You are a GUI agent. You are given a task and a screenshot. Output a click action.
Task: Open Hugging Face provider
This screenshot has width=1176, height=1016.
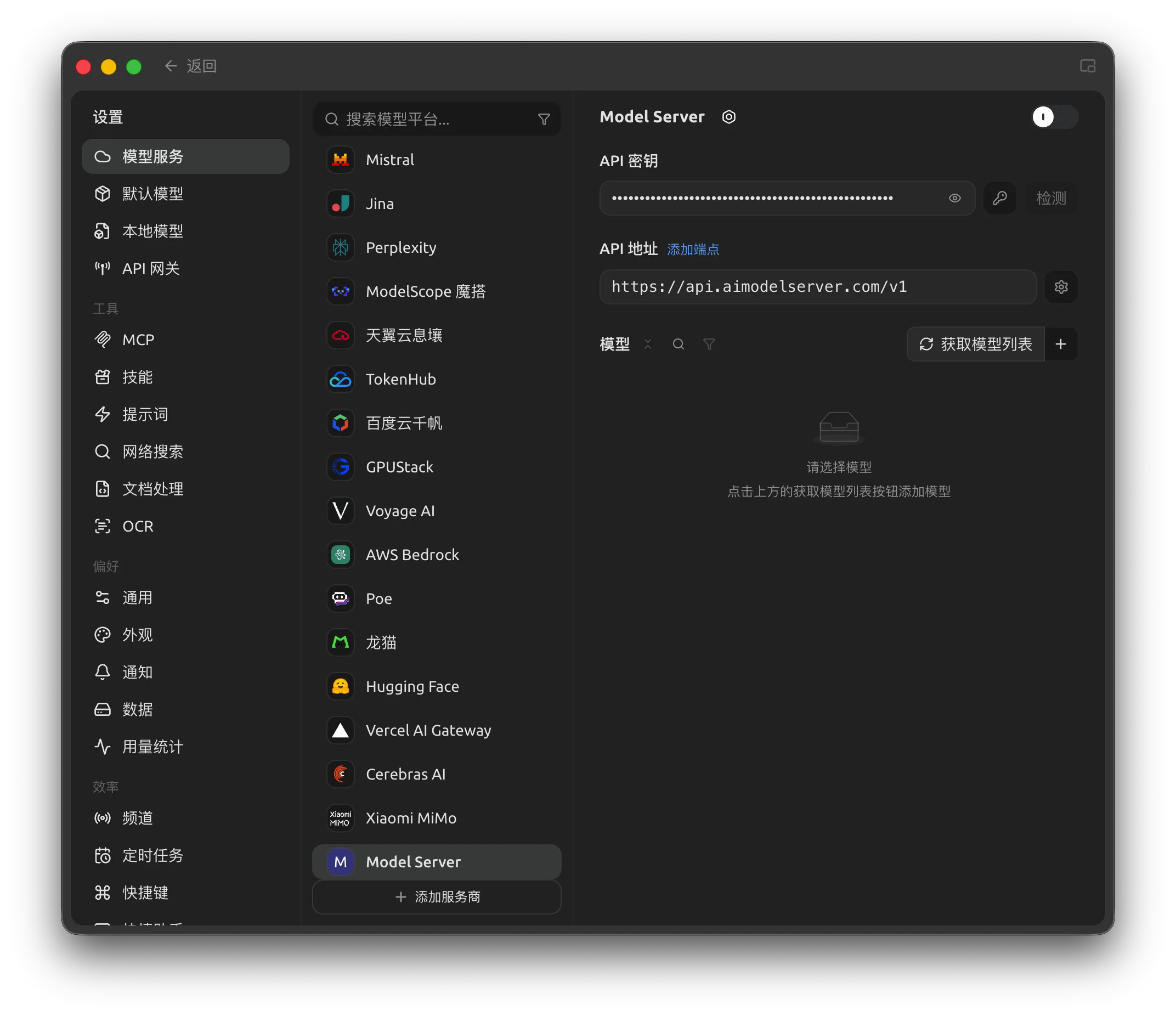437,686
